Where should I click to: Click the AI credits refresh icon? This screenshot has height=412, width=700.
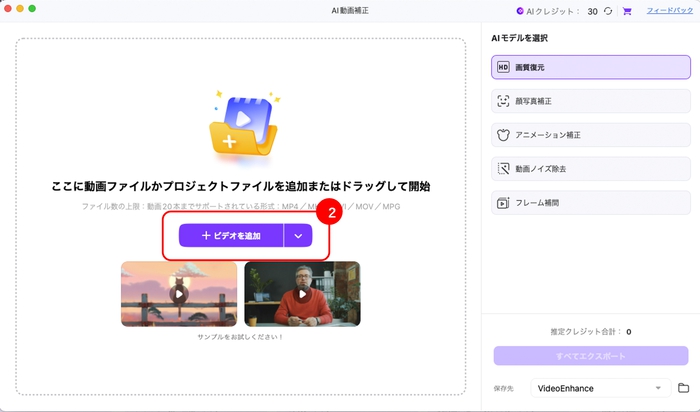pyautogui.click(x=608, y=11)
